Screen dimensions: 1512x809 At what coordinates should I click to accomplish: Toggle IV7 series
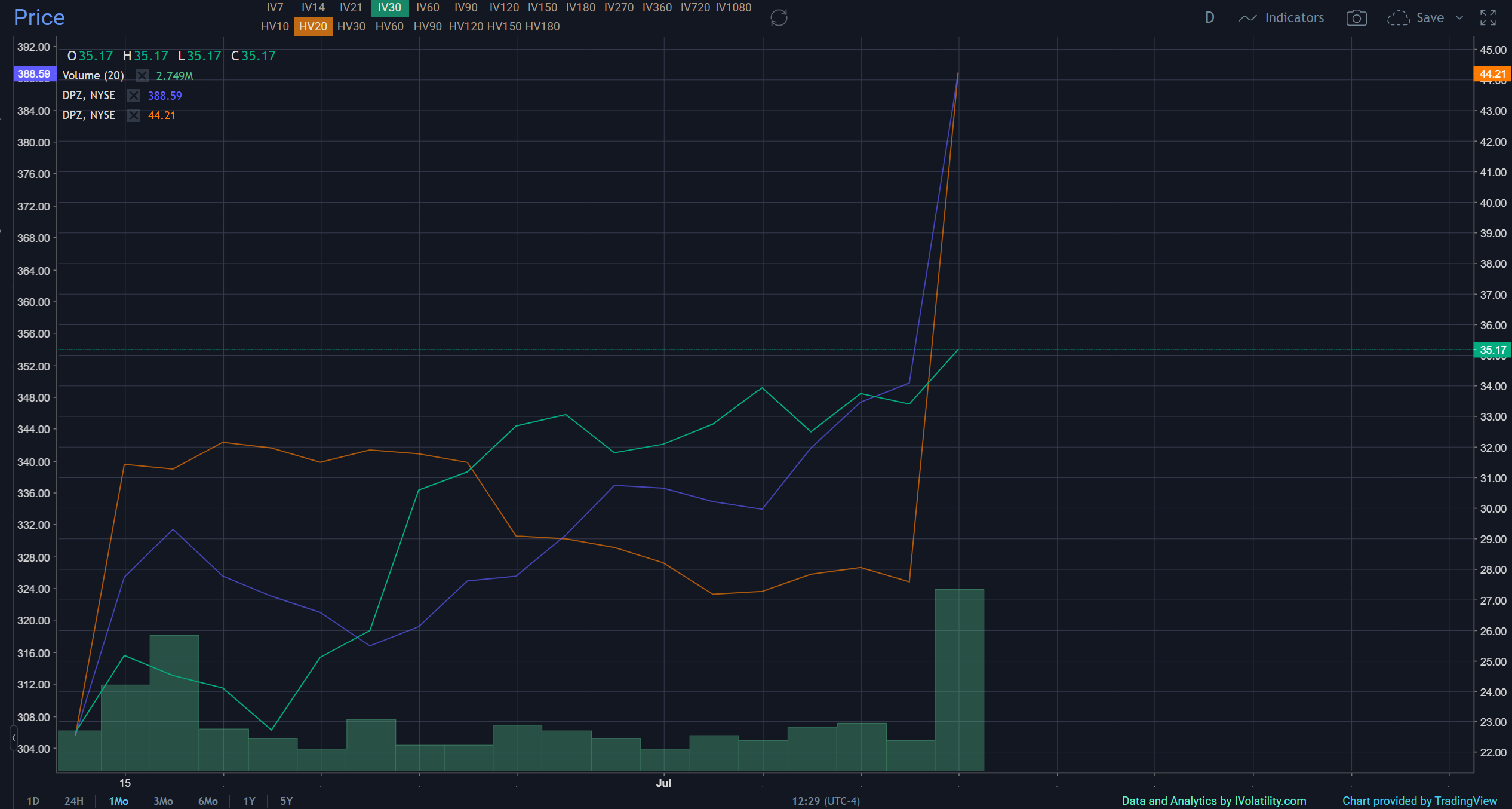point(275,7)
